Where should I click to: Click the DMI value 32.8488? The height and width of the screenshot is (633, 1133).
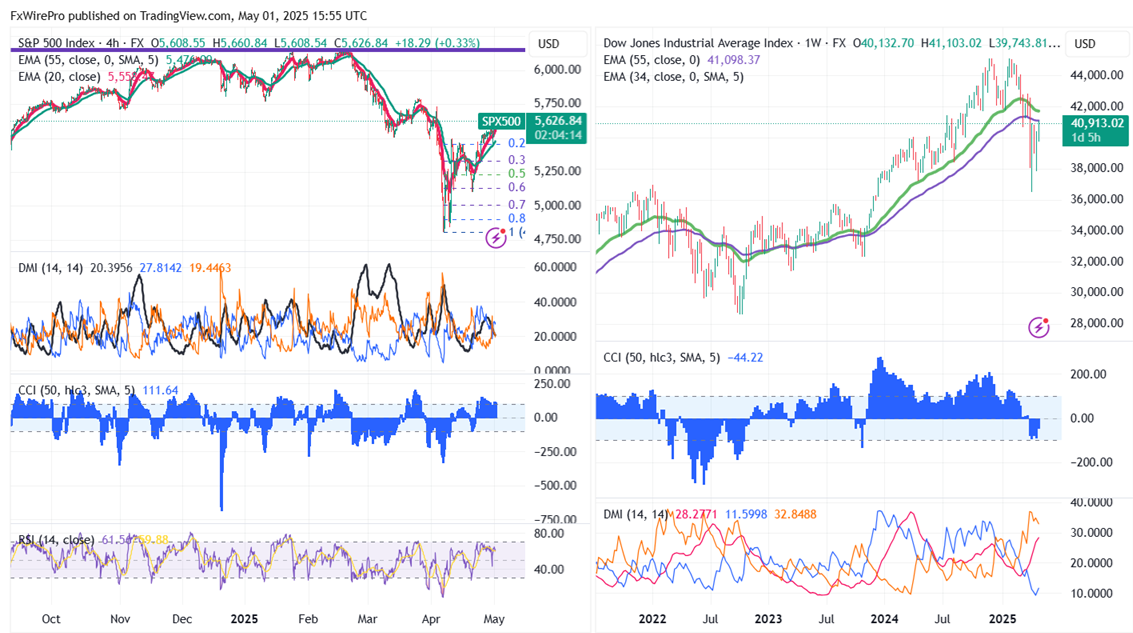[796, 514]
